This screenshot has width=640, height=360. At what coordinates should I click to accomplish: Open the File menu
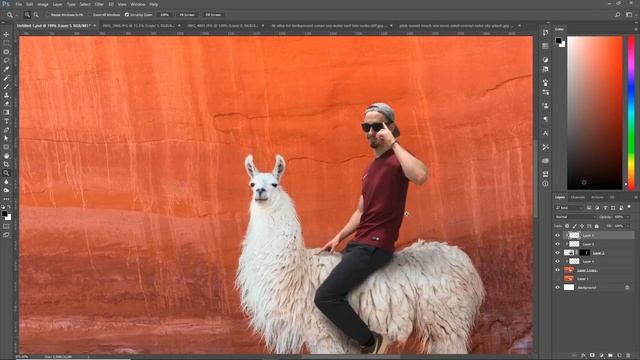point(18,4)
